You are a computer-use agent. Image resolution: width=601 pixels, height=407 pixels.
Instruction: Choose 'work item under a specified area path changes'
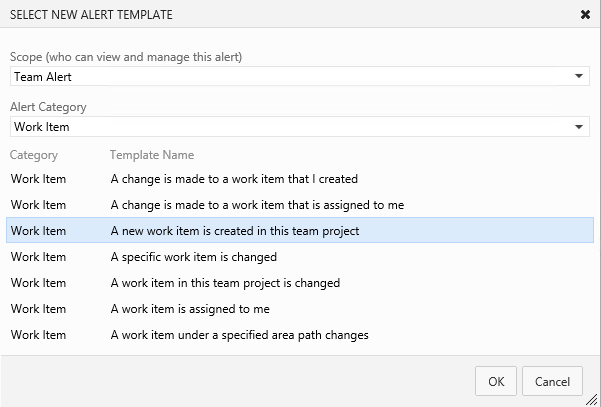[x=239, y=335]
